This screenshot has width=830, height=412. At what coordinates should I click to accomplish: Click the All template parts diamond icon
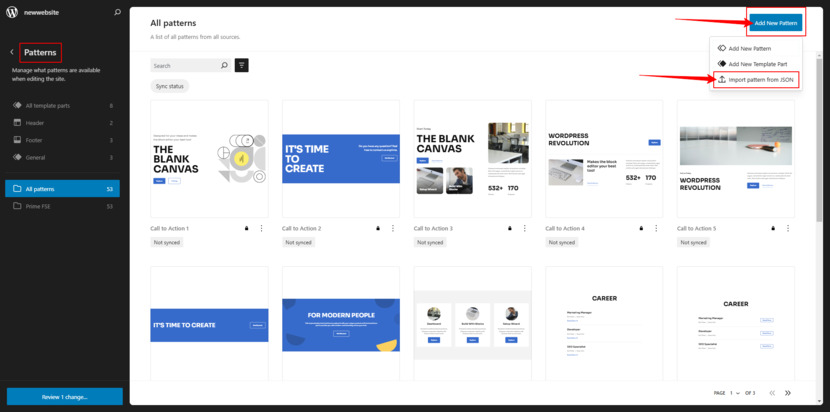click(x=17, y=105)
